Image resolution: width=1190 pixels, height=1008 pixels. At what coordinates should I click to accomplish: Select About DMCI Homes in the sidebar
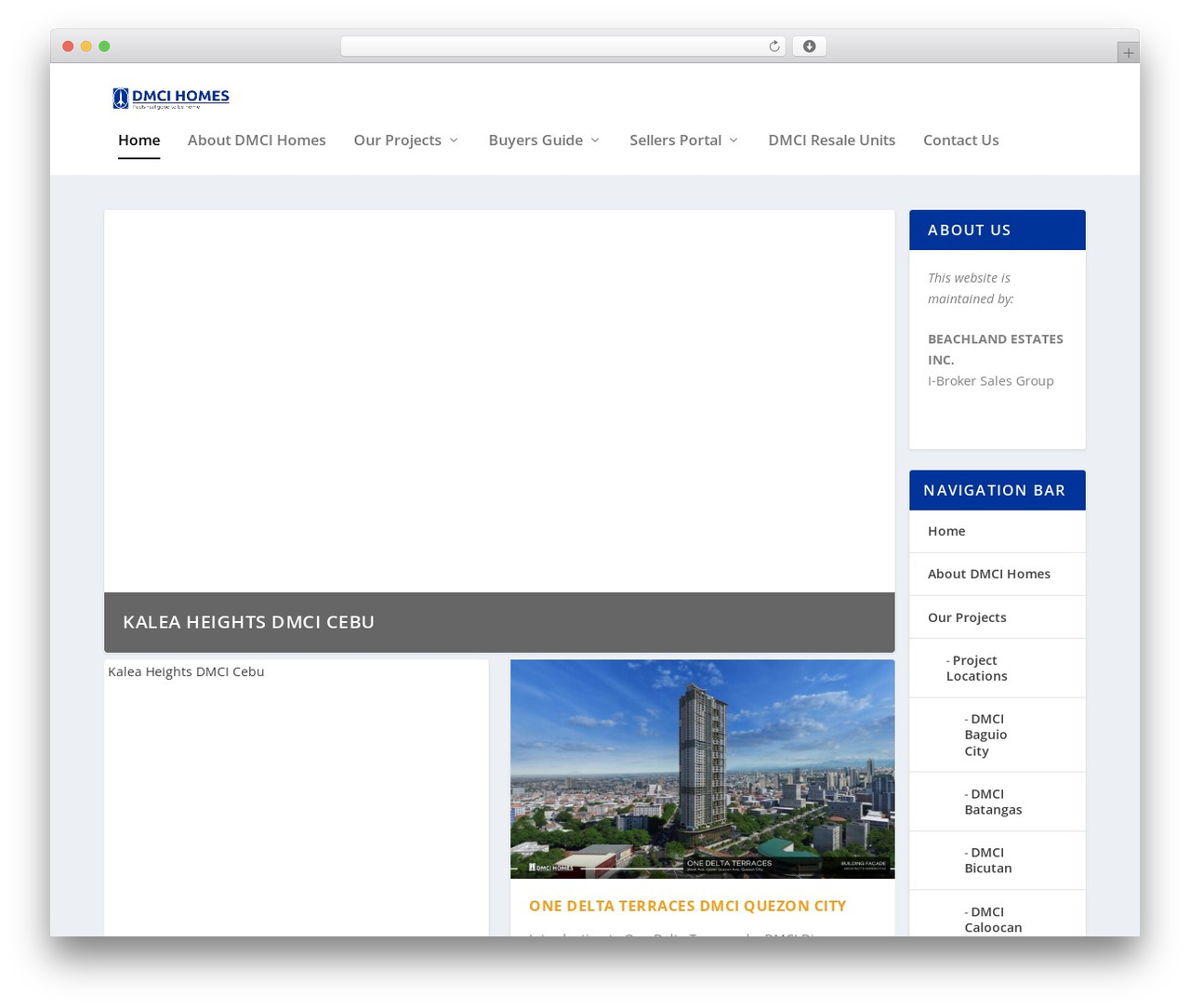[x=989, y=574]
